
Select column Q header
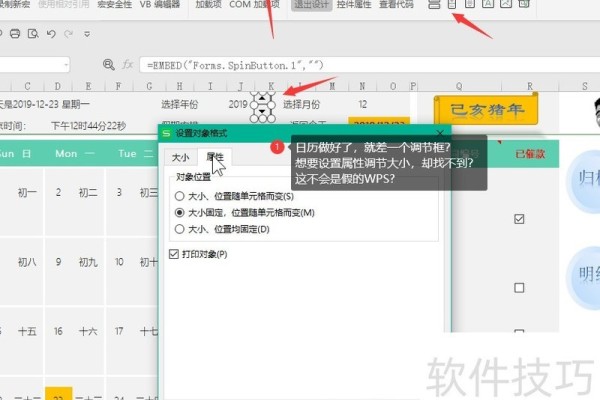(459, 86)
